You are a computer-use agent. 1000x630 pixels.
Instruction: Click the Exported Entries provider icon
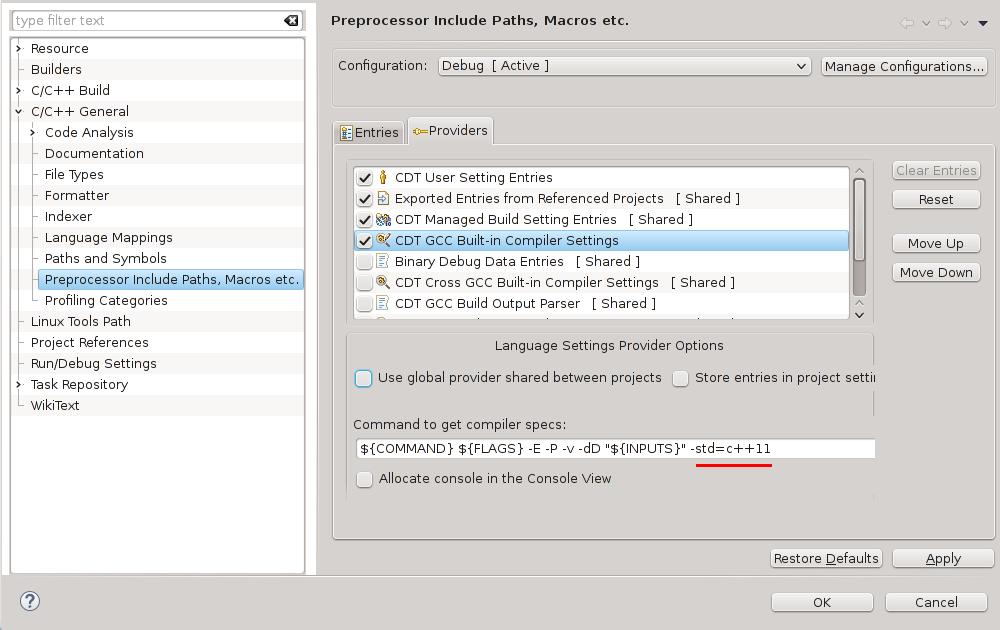tap(383, 199)
